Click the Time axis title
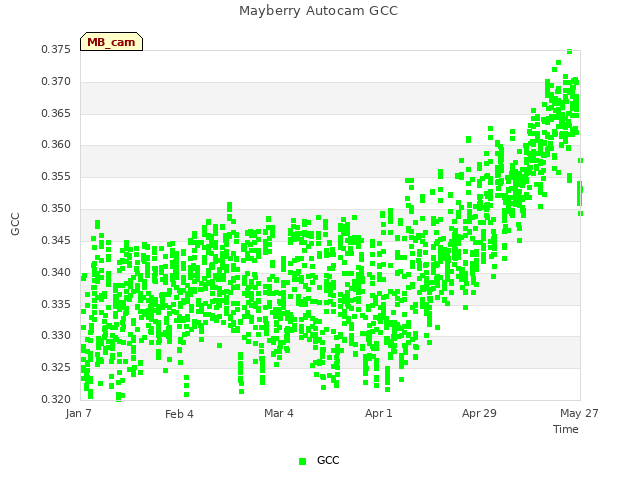The width and height of the screenshot is (640, 480). pyautogui.click(x=566, y=429)
